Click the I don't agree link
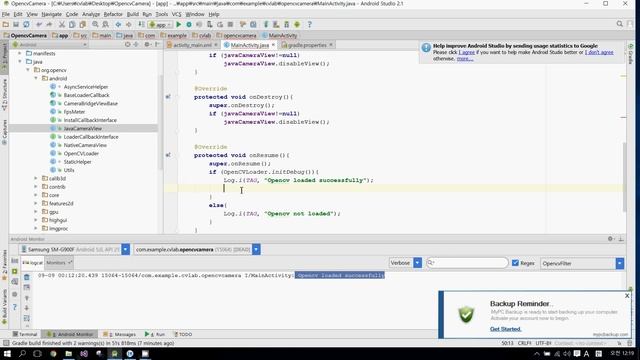The height and width of the screenshot is (360, 640). point(599,52)
